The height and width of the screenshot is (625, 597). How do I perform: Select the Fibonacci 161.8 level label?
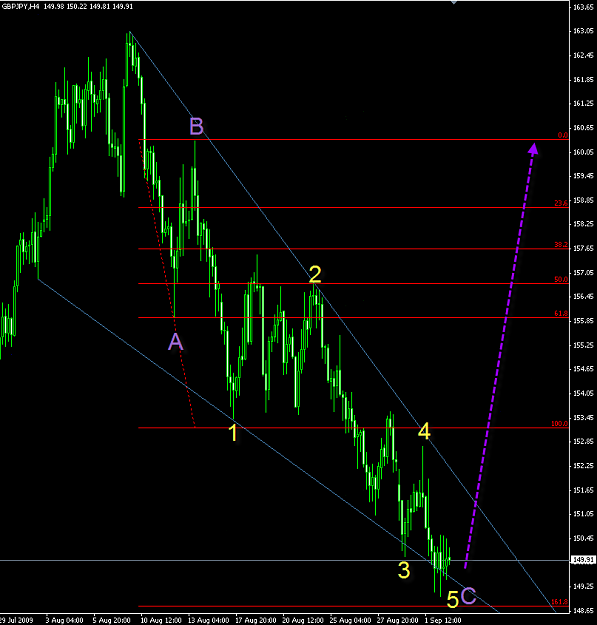click(x=560, y=602)
